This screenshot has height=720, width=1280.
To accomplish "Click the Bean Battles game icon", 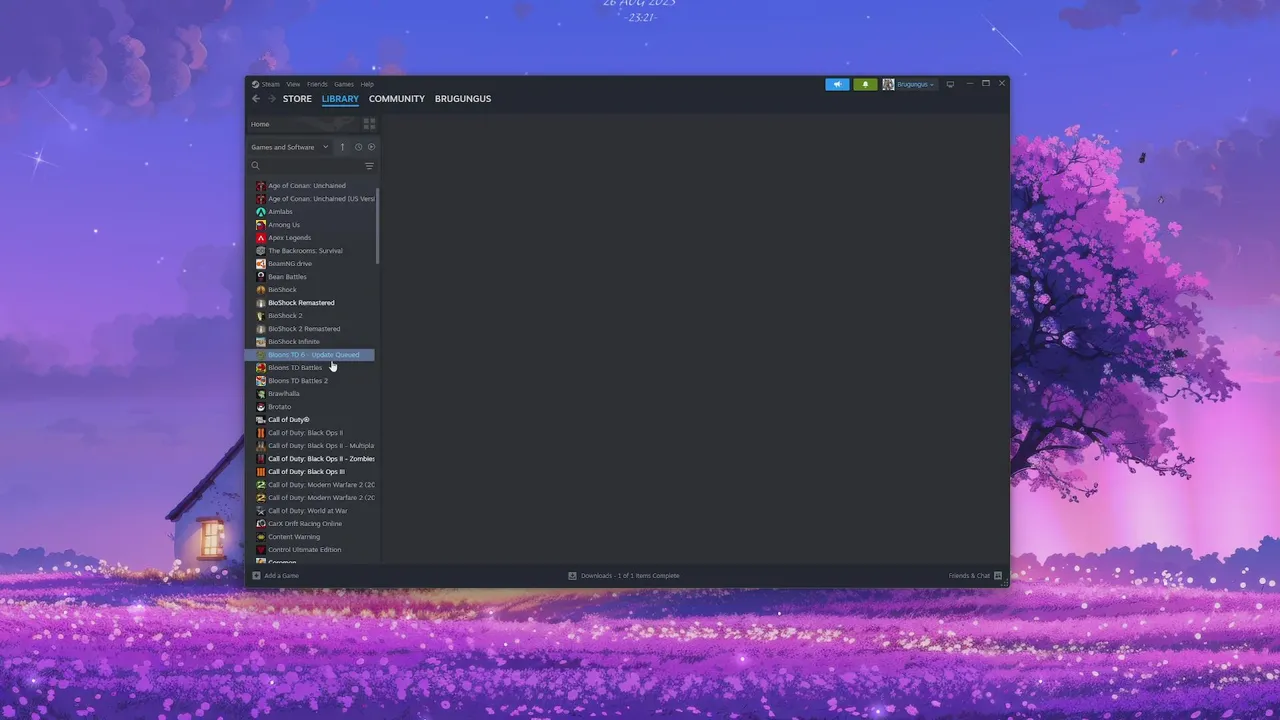I will (261, 277).
